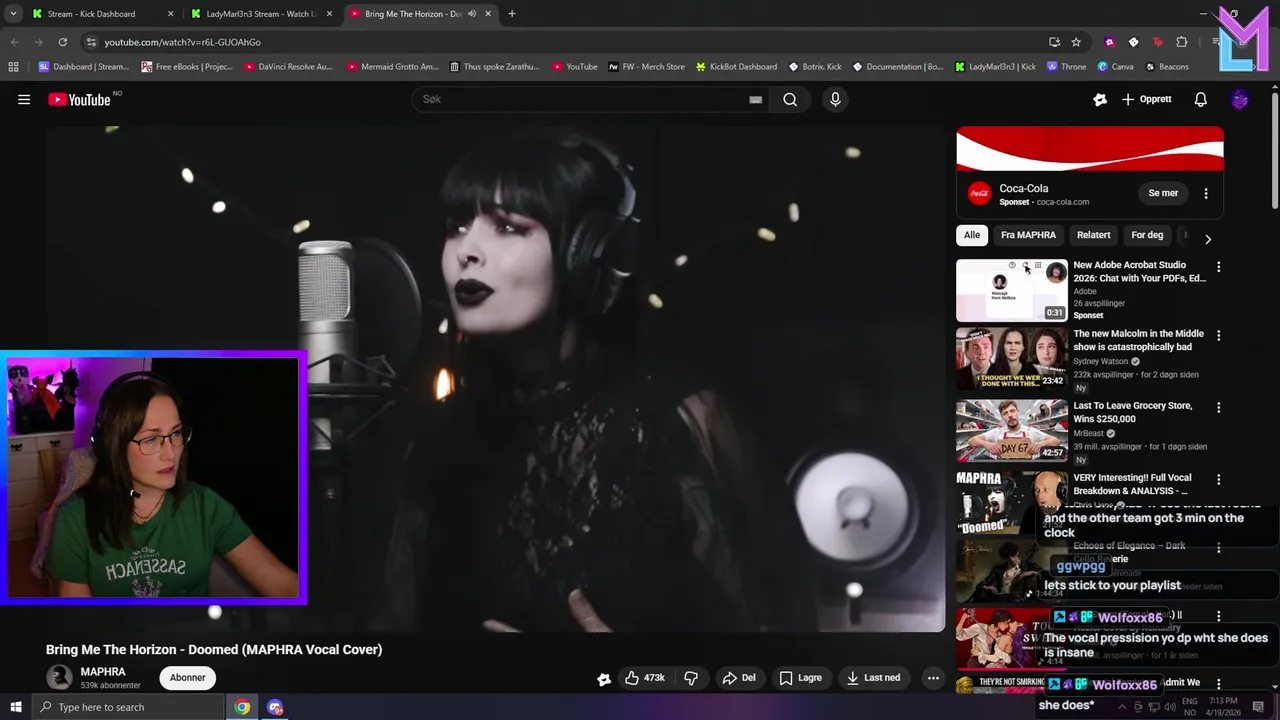Open MAPHRA channel avatar
Viewport: 1280px width, 720px height.
click(60, 677)
